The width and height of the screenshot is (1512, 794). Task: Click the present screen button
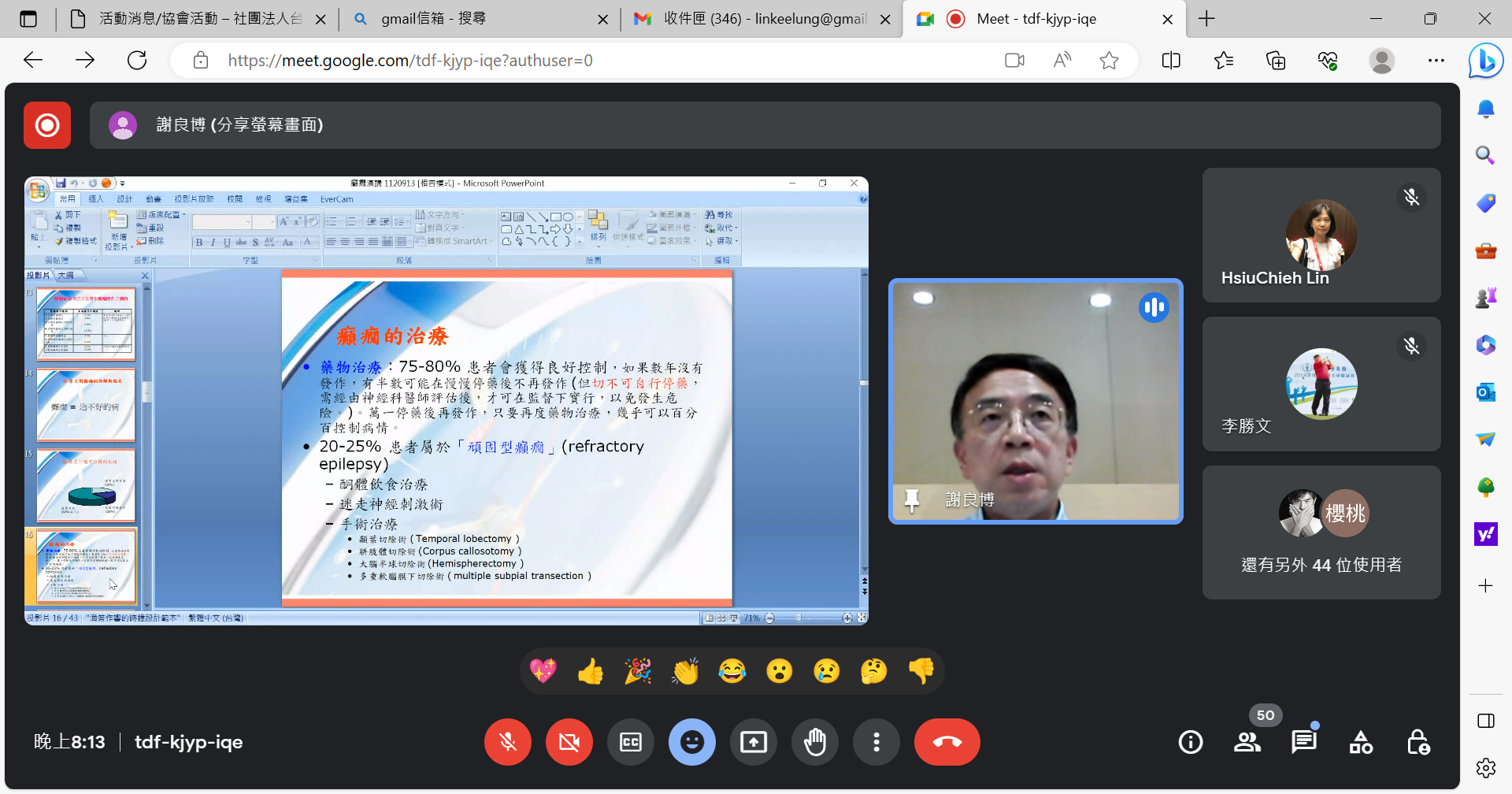754,742
